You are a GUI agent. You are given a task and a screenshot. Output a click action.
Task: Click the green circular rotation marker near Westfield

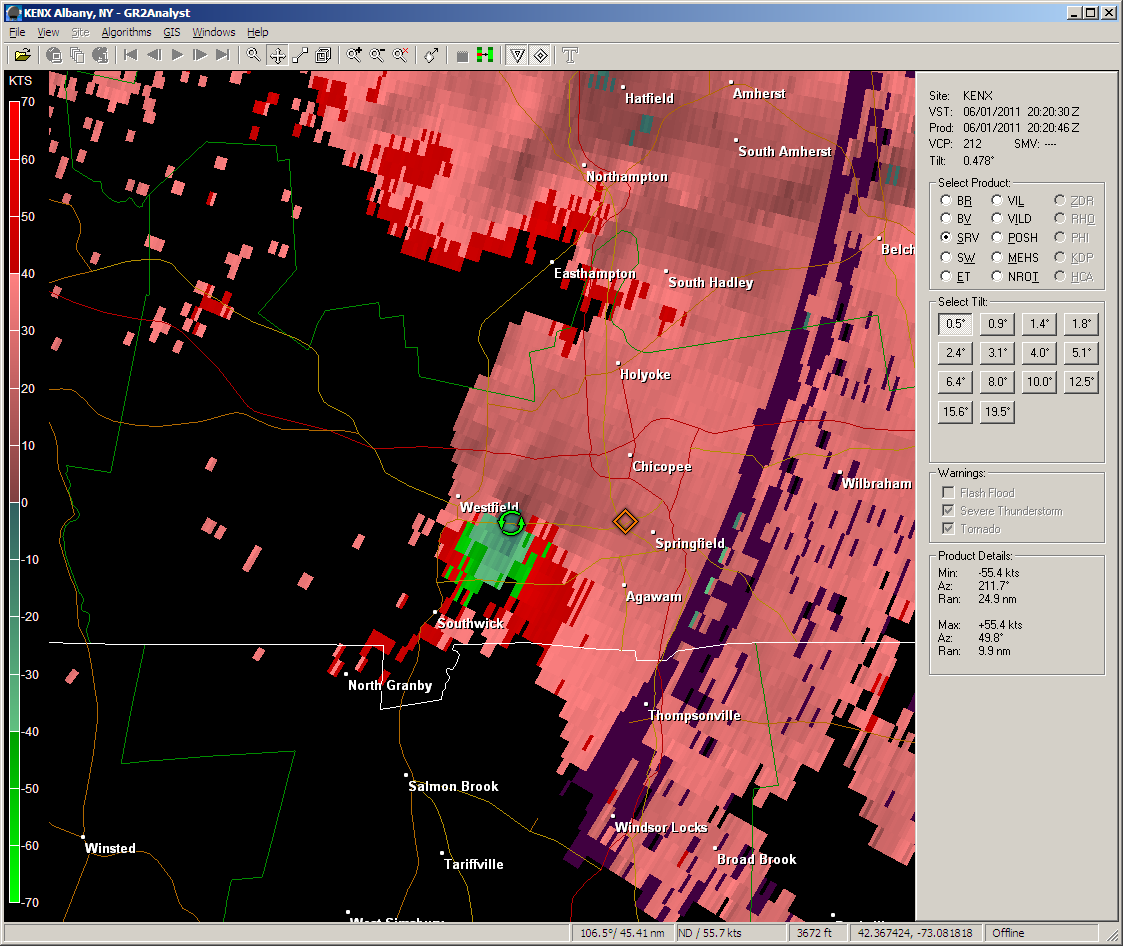(511, 523)
